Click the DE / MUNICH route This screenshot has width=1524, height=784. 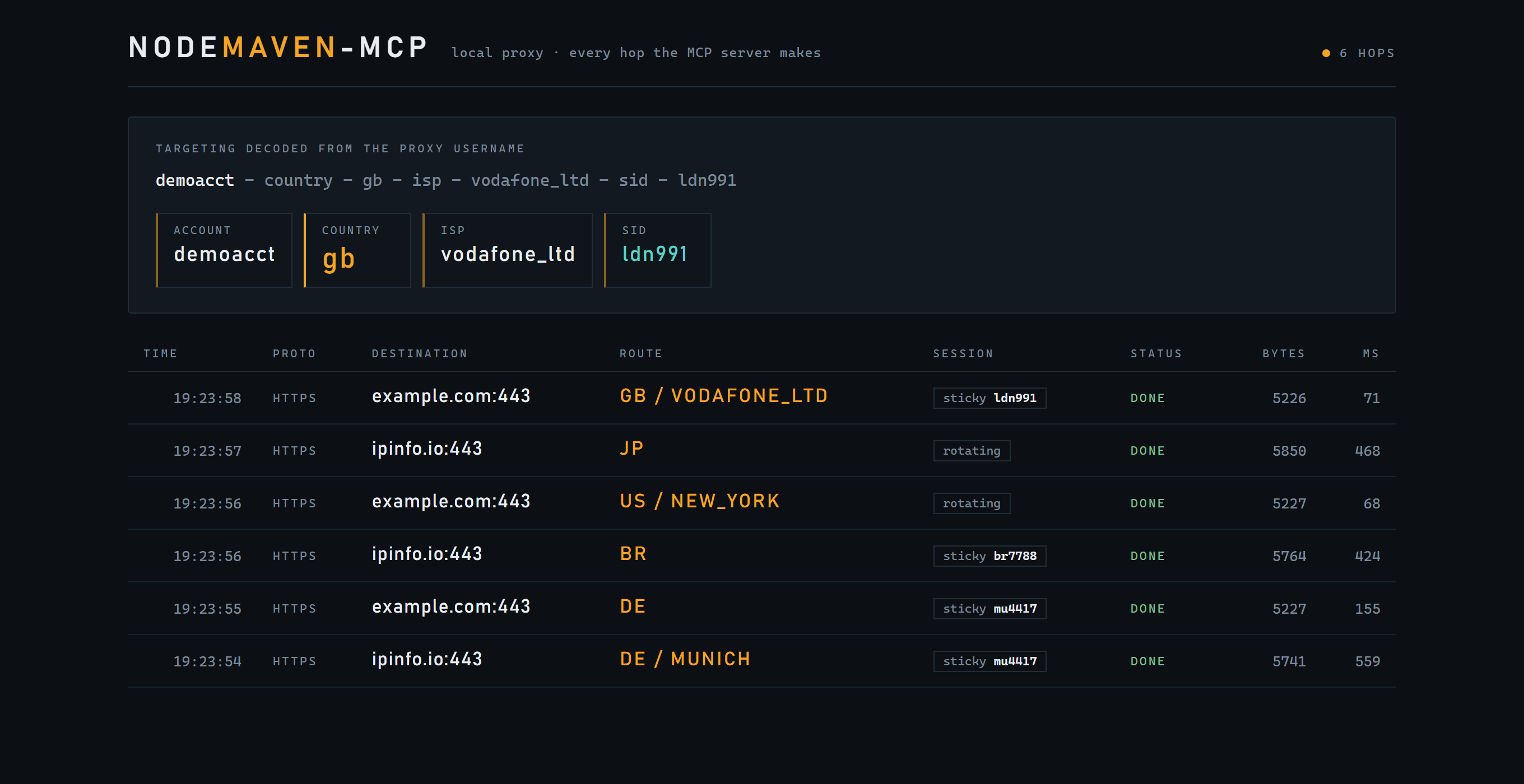(685, 659)
